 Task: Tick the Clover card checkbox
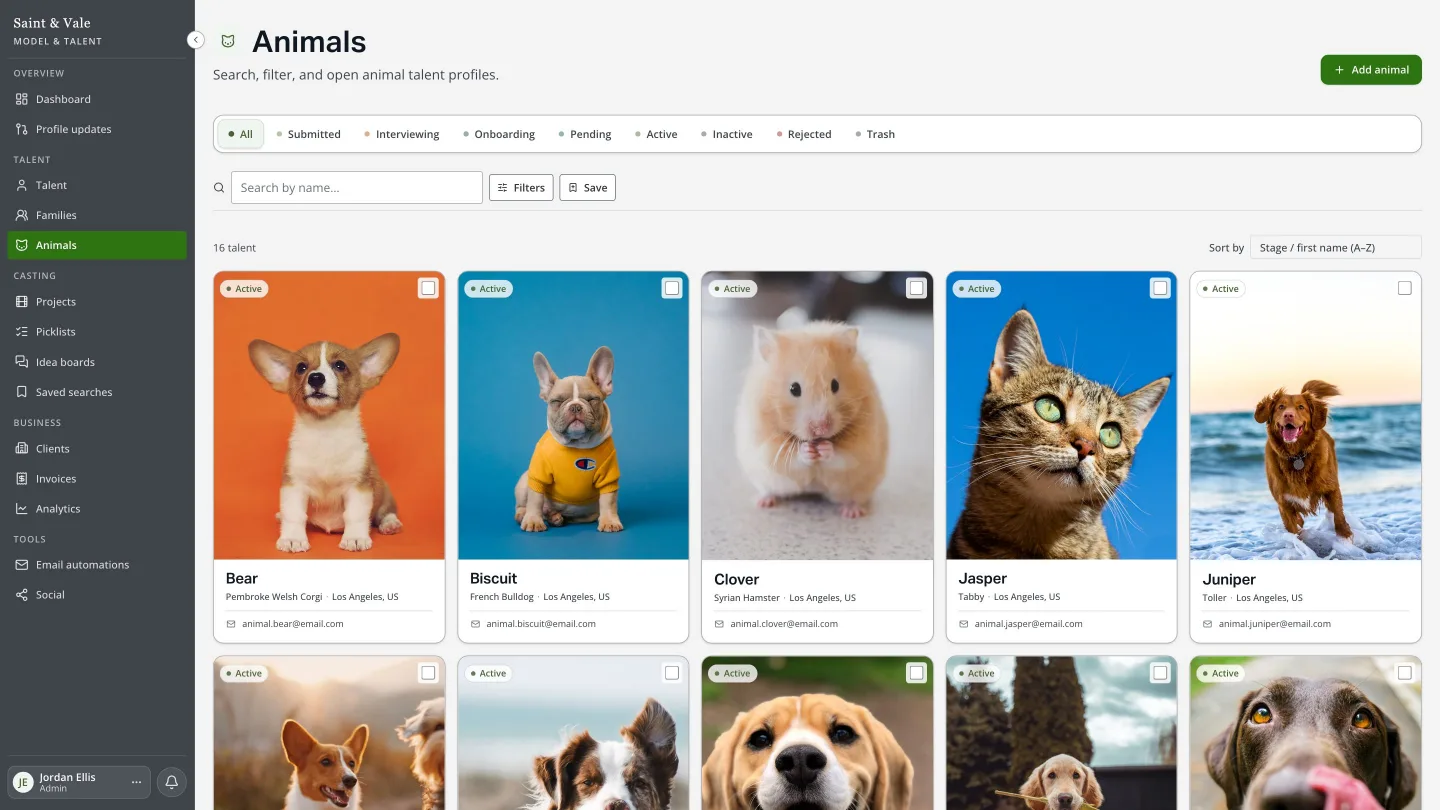click(916, 288)
